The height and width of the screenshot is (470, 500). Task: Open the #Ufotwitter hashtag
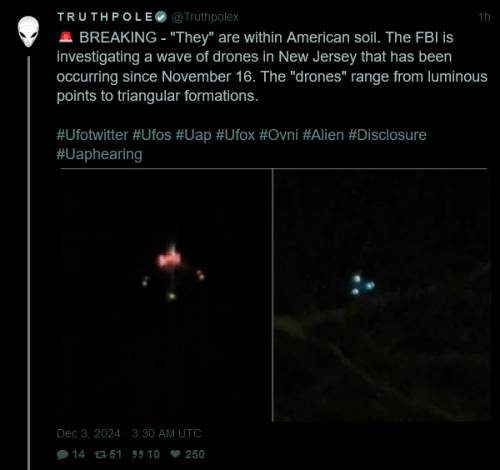92,135
